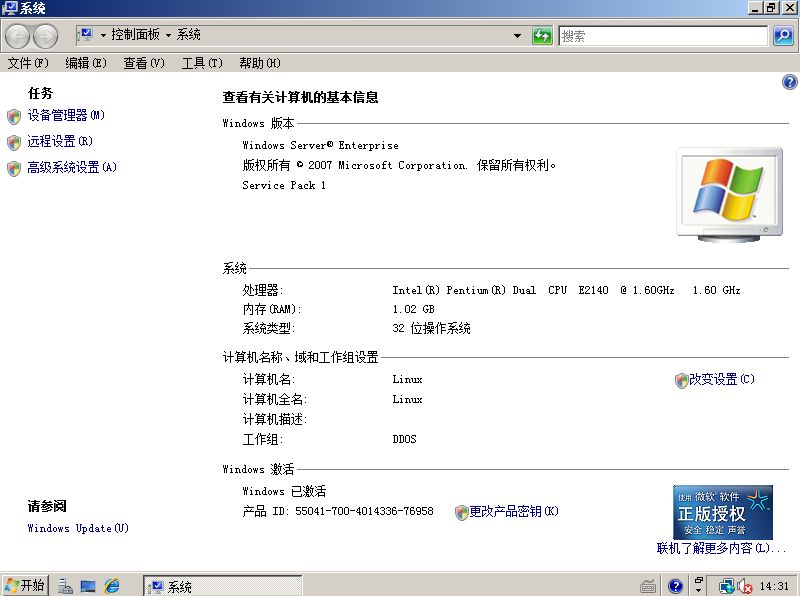Click the shield icon beside 改变设置
This screenshot has width=800, height=596.
click(x=681, y=380)
